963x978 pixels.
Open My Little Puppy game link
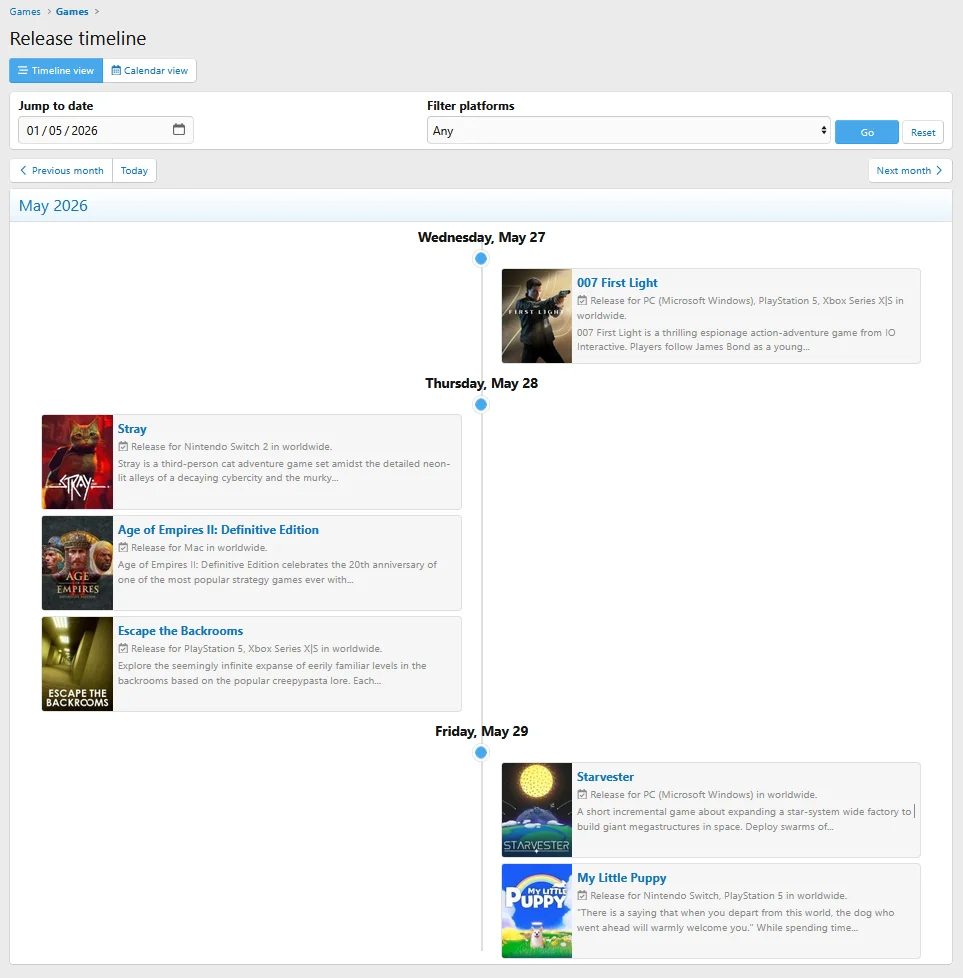(621, 878)
